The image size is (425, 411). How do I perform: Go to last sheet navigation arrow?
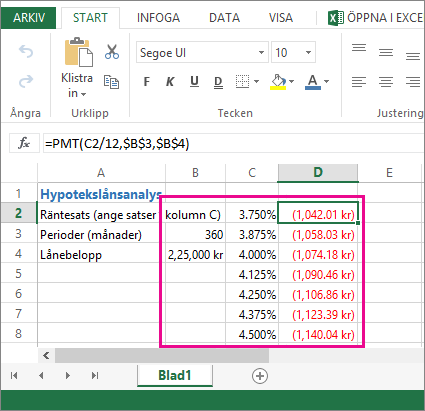coord(95,376)
